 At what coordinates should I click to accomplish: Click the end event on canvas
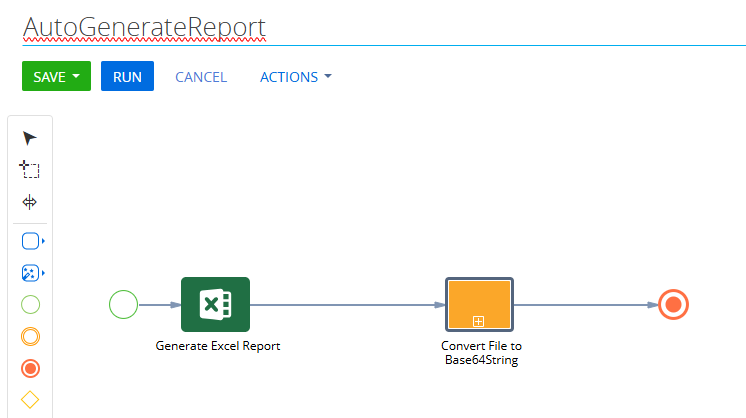673,304
